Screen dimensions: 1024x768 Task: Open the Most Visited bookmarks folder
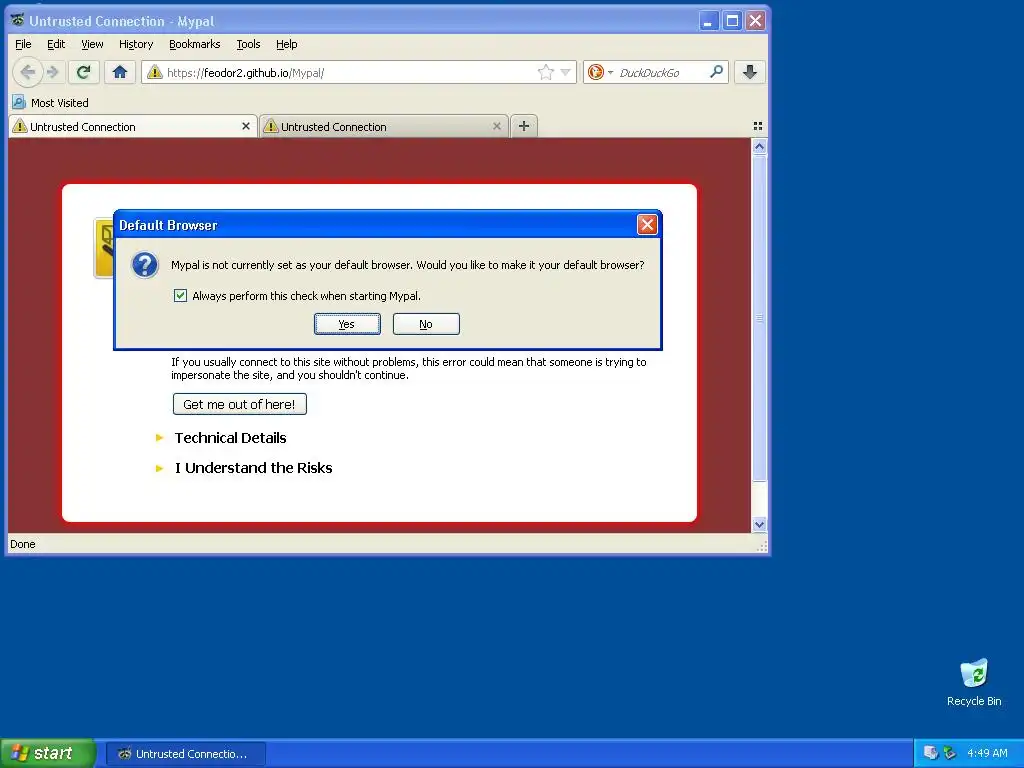pyautogui.click(x=50, y=103)
